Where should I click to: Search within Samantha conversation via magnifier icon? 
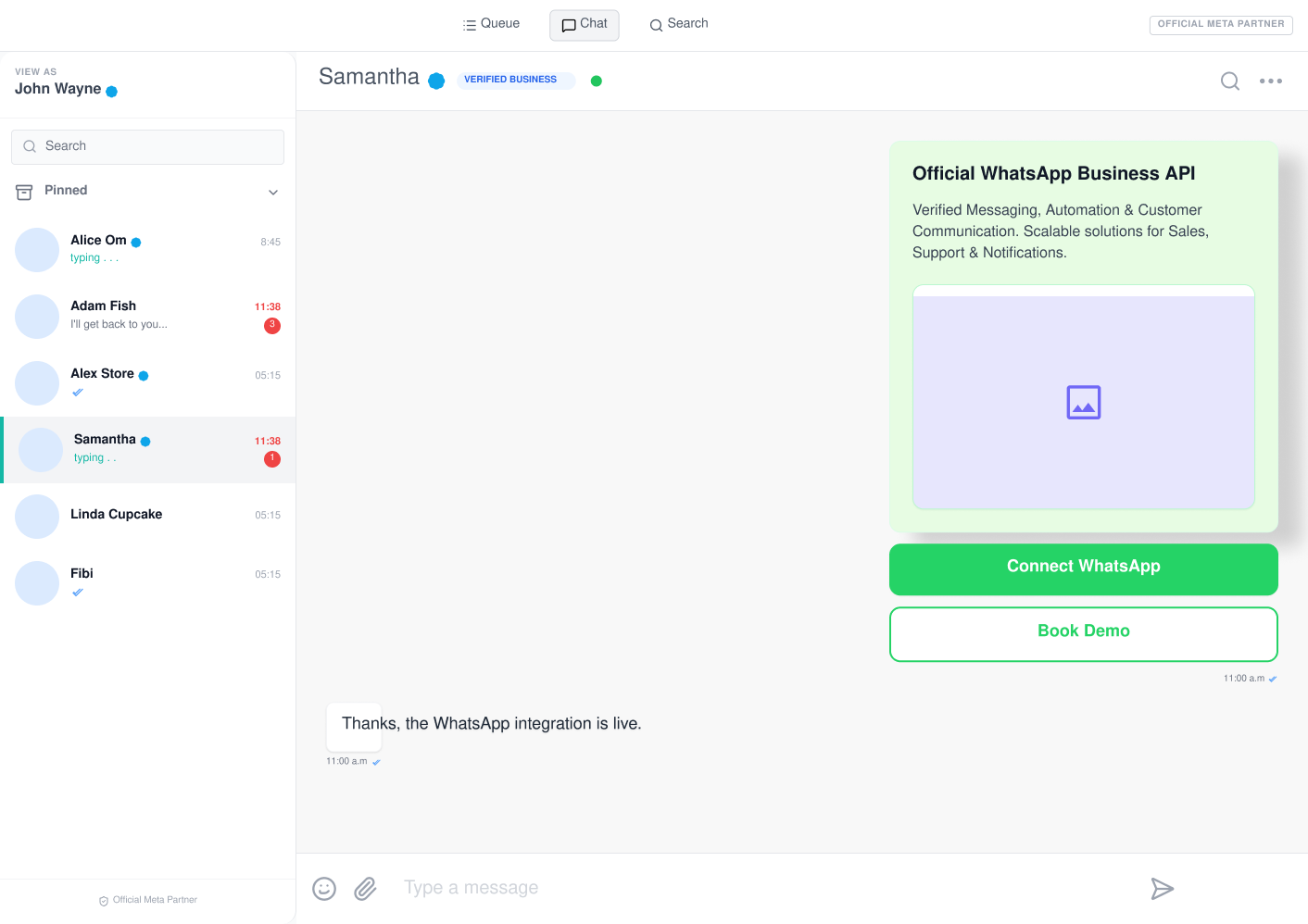(1230, 81)
